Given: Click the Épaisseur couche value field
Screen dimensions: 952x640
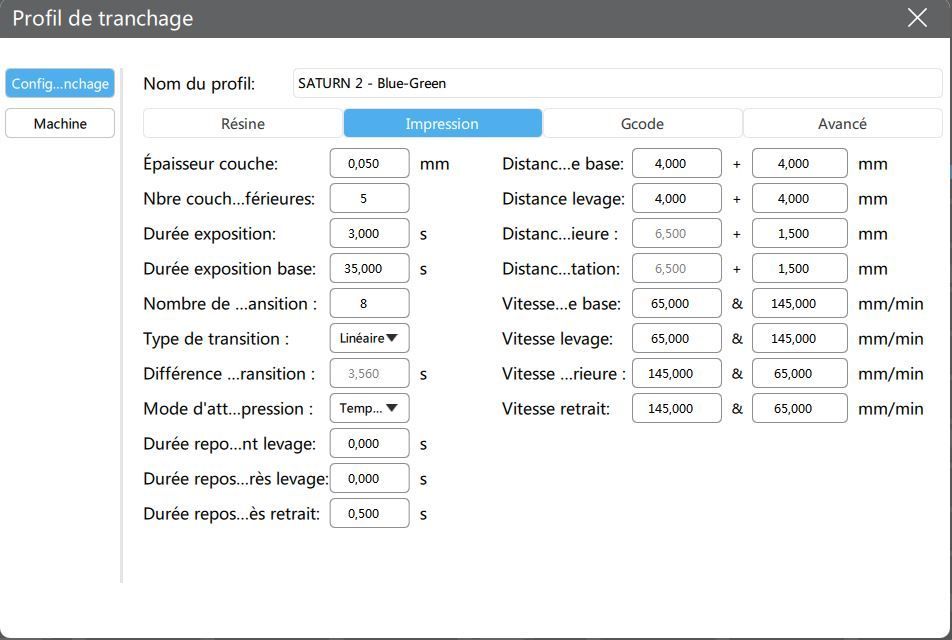Looking at the screenshot, I should coord(370,163).
